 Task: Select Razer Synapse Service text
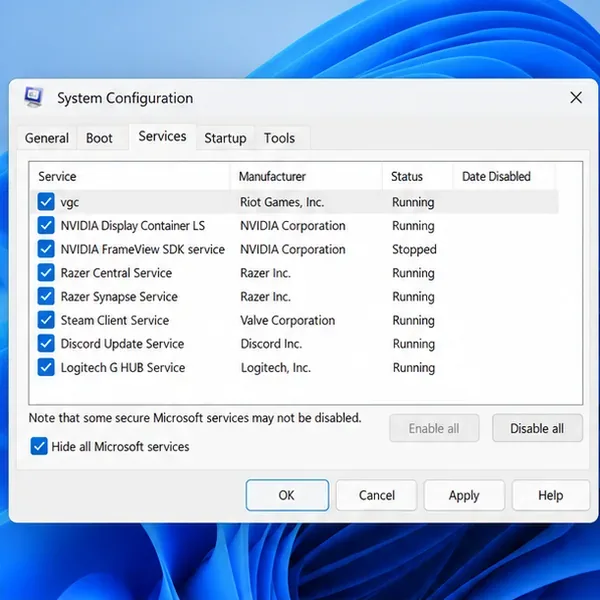[119, 297]
